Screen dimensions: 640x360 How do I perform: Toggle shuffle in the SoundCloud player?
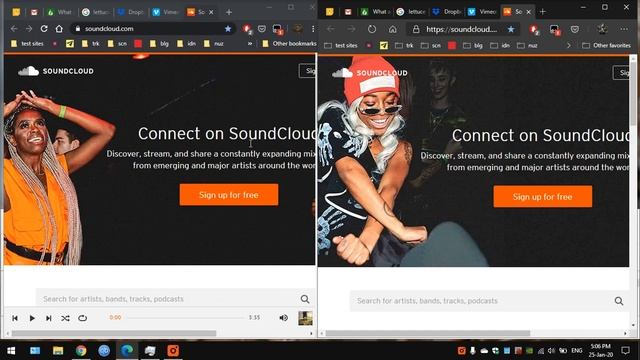[65, 318]
